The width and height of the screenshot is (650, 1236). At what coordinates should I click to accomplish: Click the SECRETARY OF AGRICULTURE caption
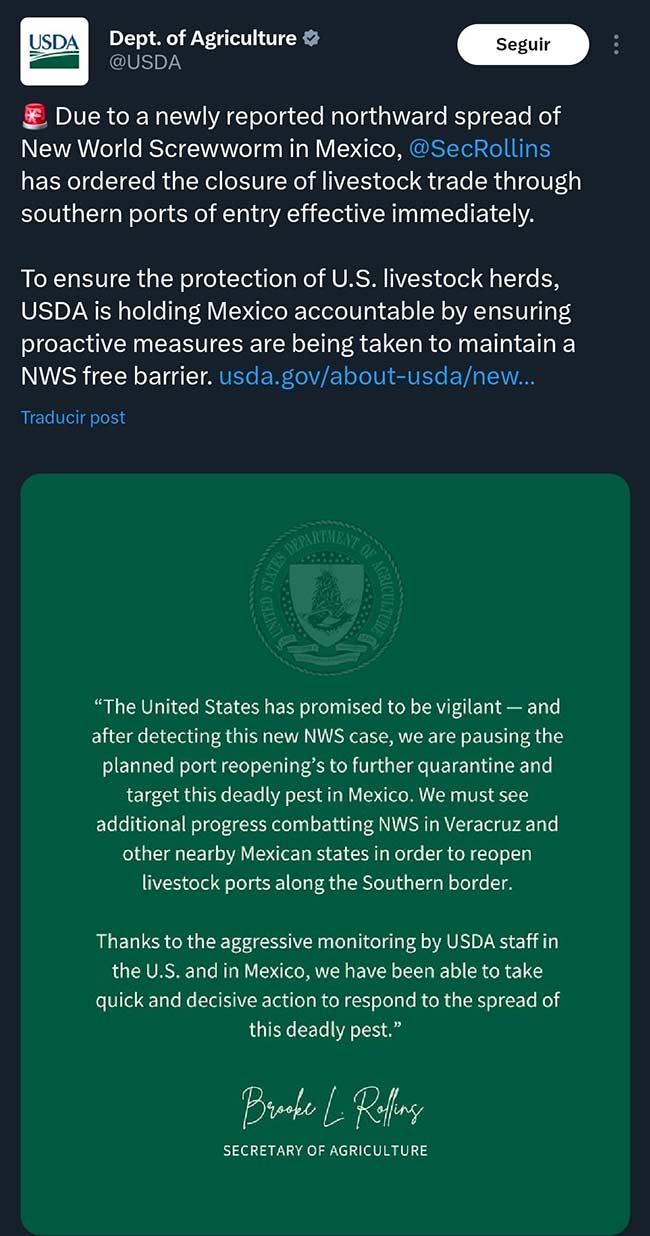pos(325,1150)
